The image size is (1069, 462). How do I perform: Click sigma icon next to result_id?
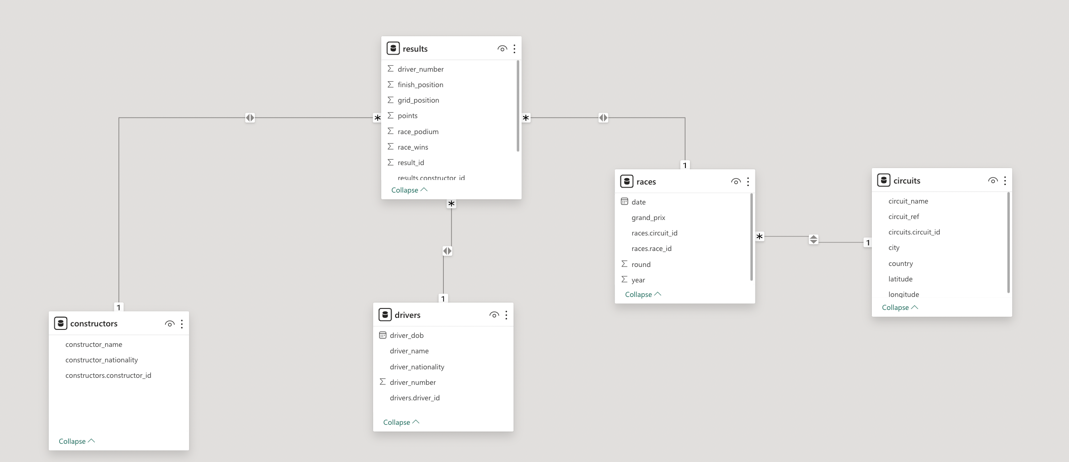click(391, 162)
